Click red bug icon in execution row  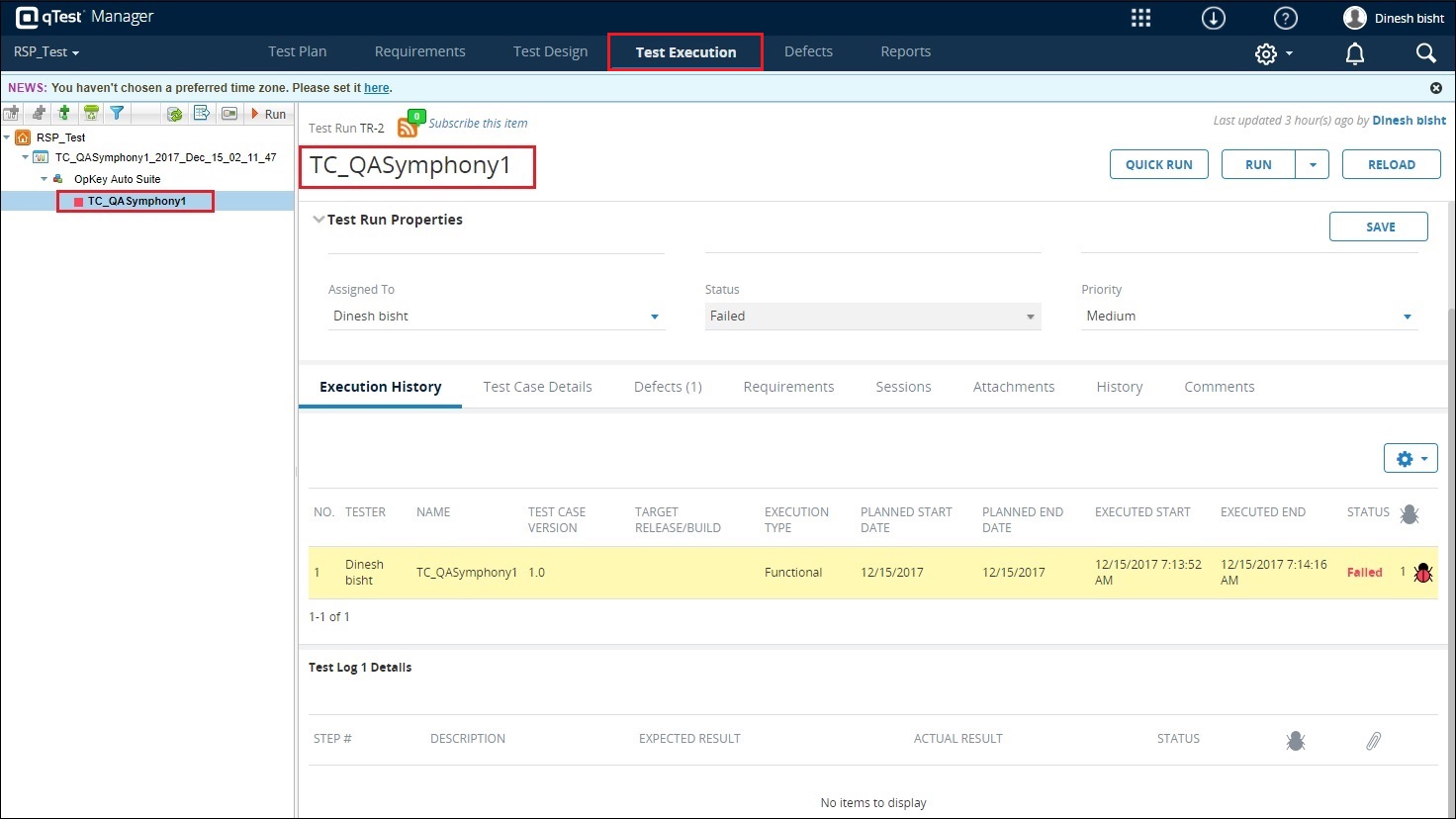pos(1423,573)
